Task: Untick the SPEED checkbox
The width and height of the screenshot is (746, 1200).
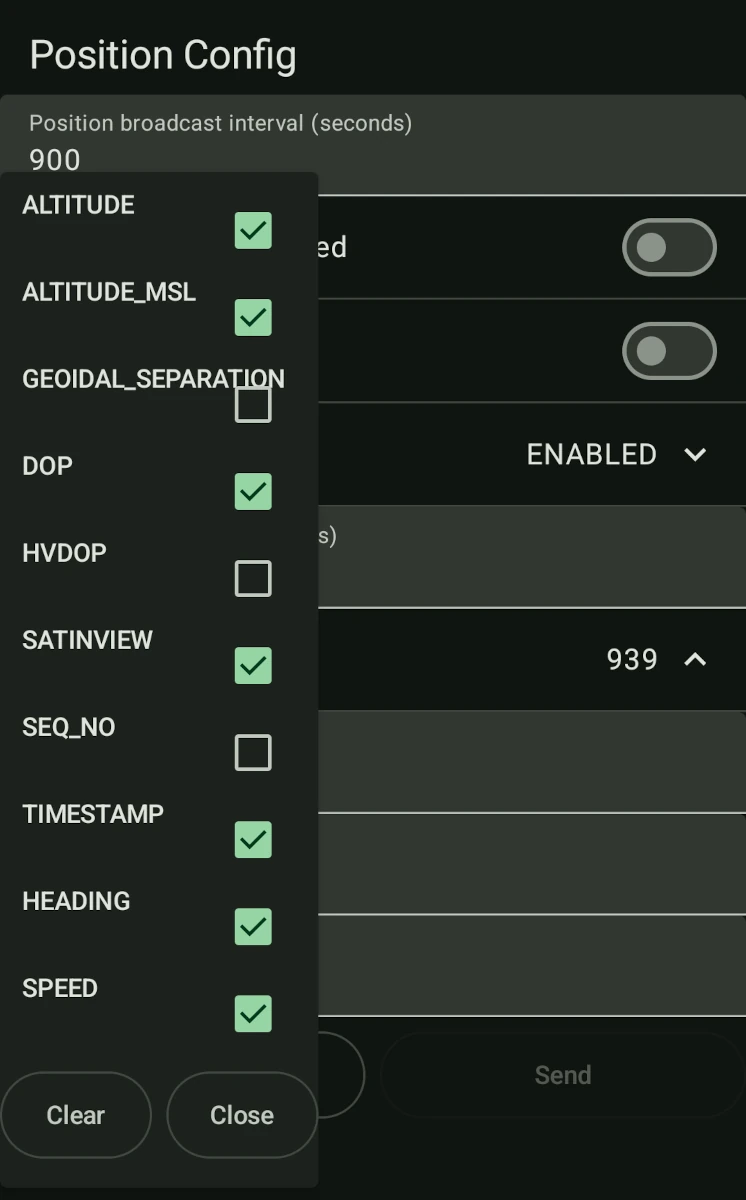Action: click(253, 1013)
